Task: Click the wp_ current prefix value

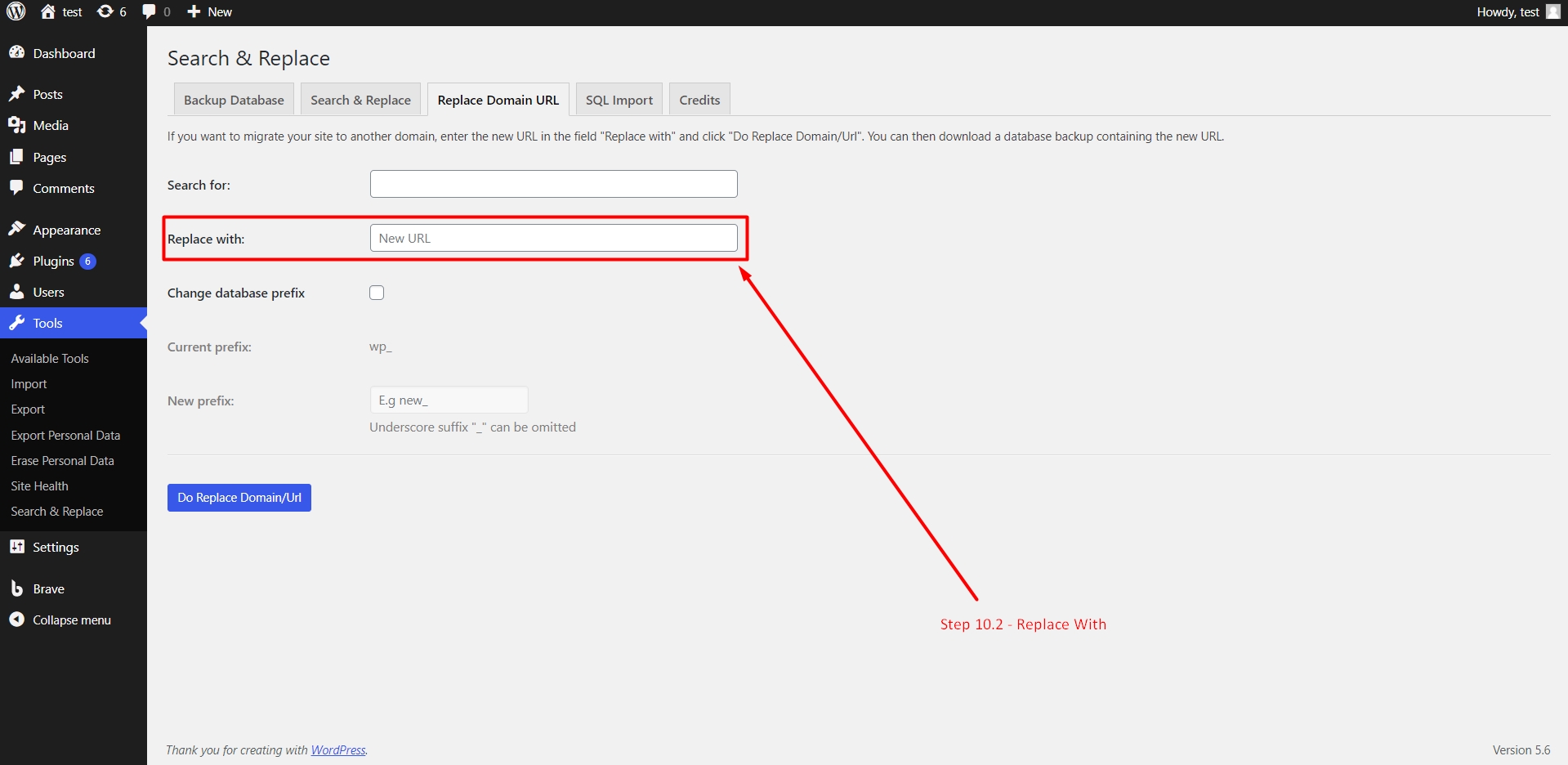Action: tap(380, 347)
